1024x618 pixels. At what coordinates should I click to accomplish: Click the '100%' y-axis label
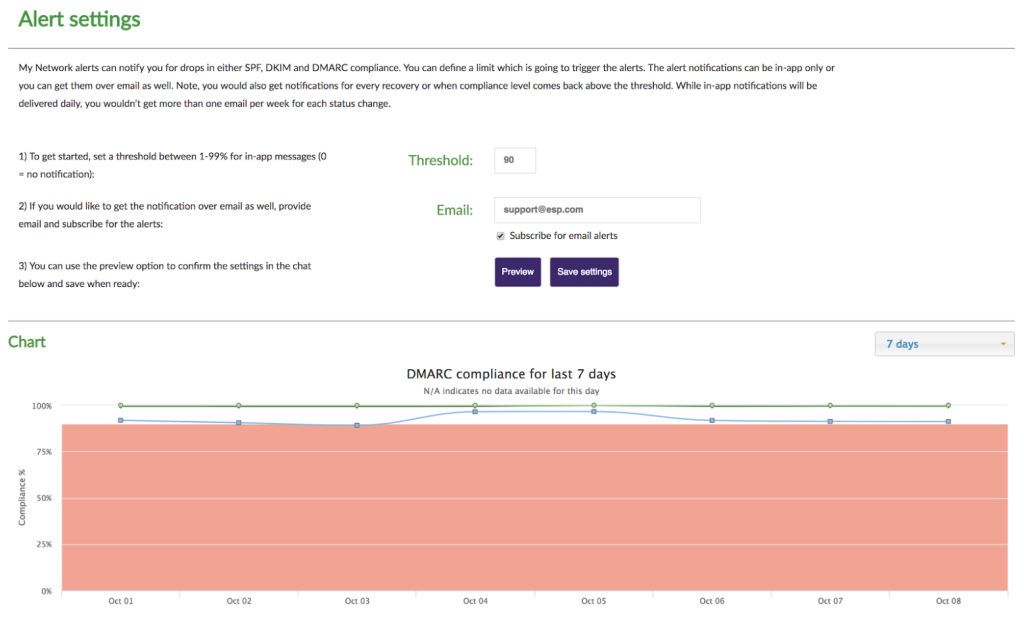pos(42,406)
